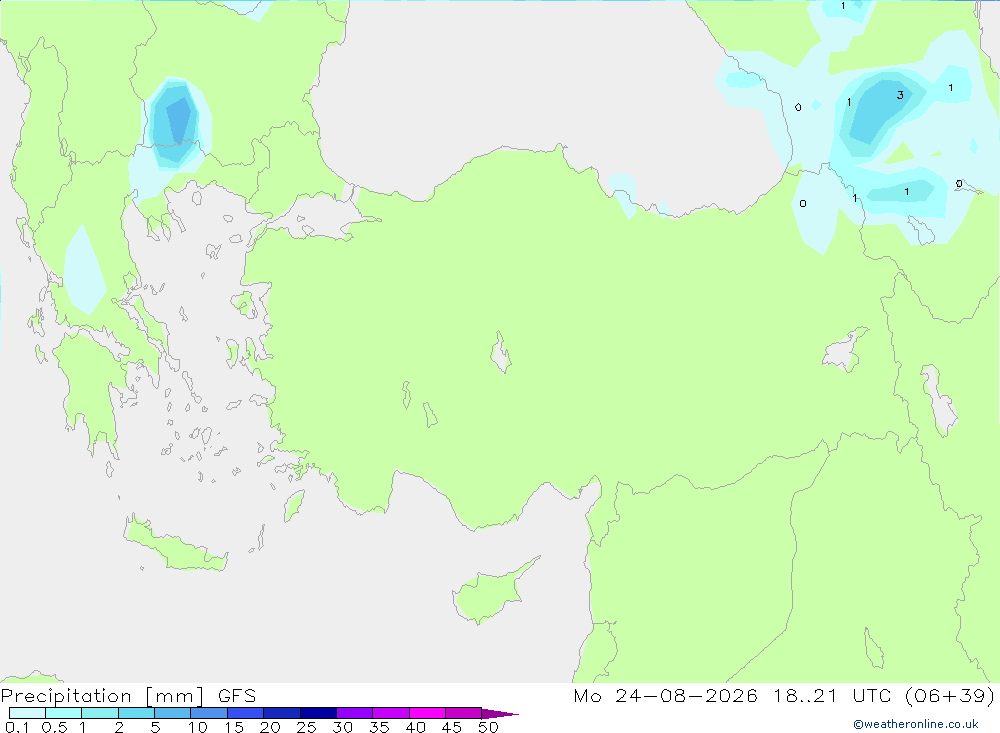1000x733 pixels.
Task: Click the legend scale label "35"
Action: coord(379,727)
